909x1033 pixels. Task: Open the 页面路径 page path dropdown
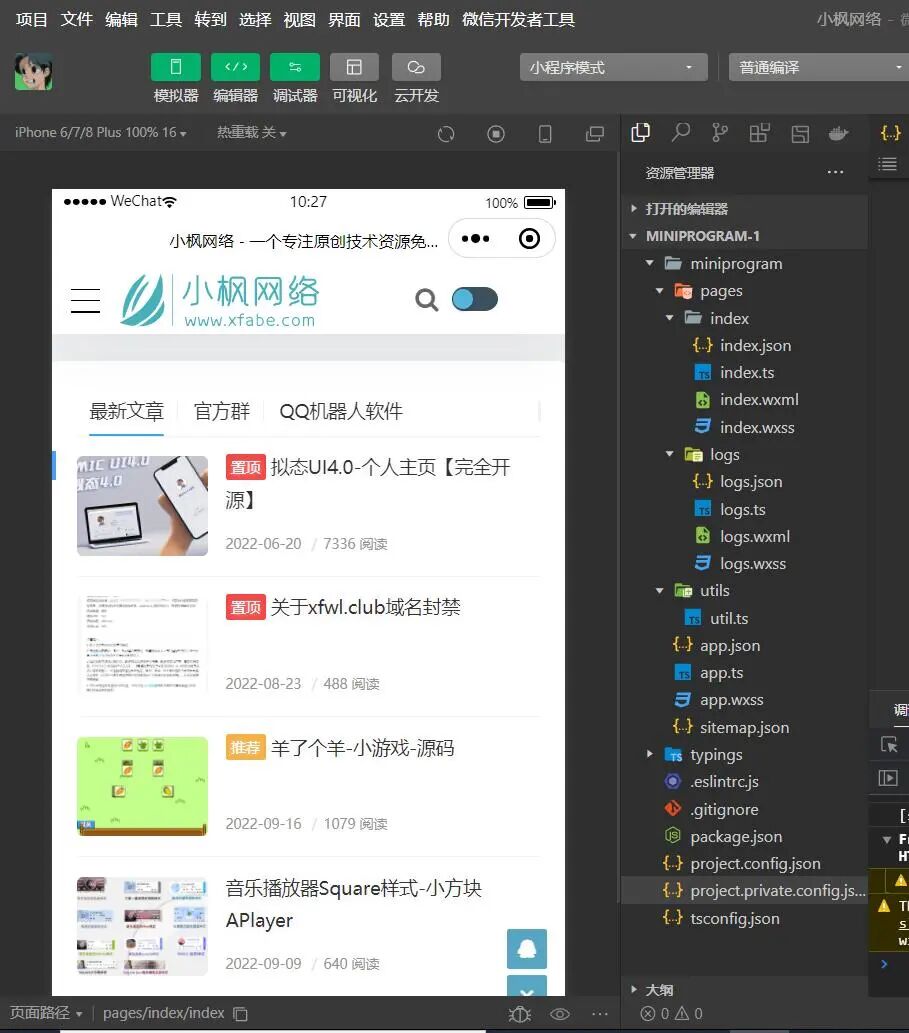pyautogui.click(x=45, y=1013)
